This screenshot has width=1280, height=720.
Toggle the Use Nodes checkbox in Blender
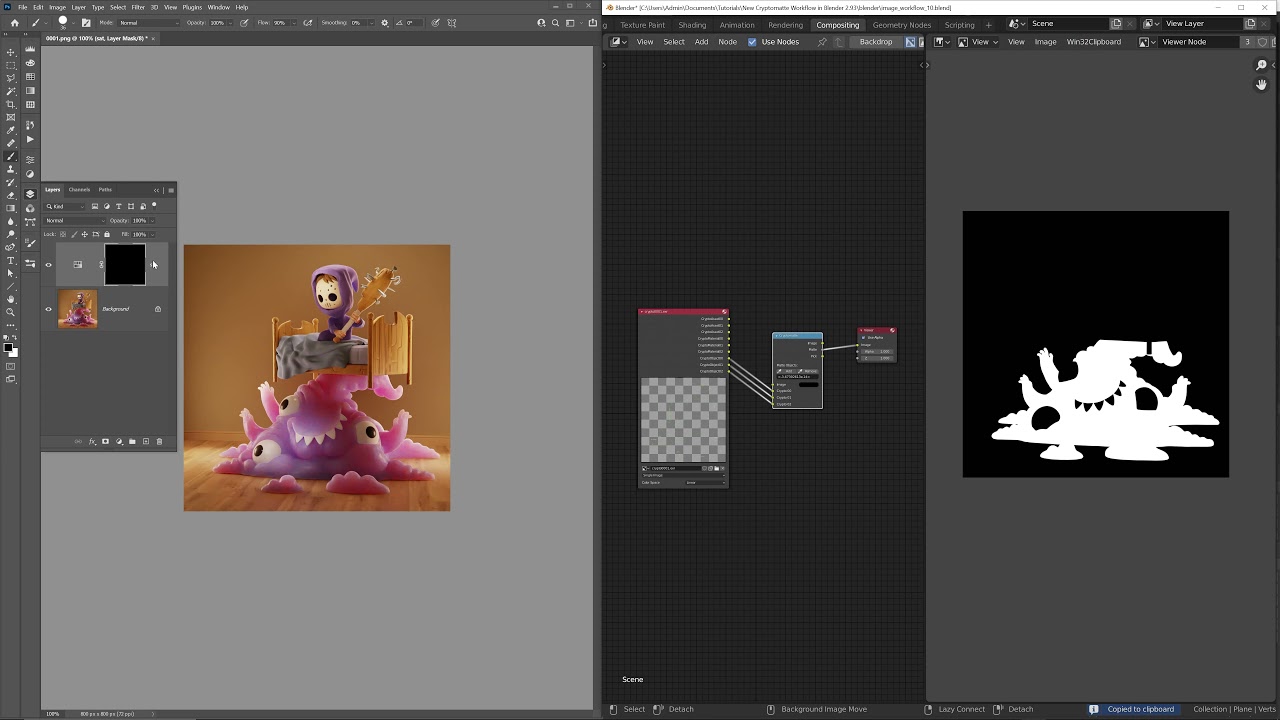coord(752,42)
